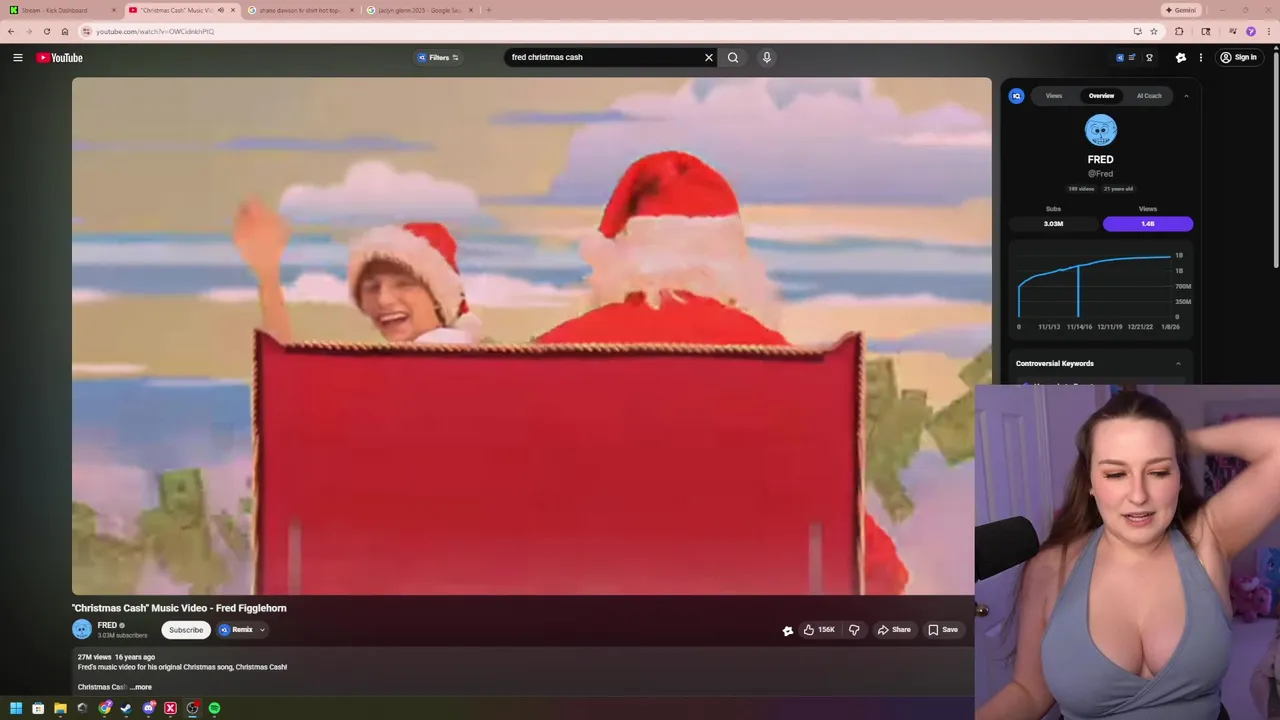
Task: Dislike the video
Action: 854,630
